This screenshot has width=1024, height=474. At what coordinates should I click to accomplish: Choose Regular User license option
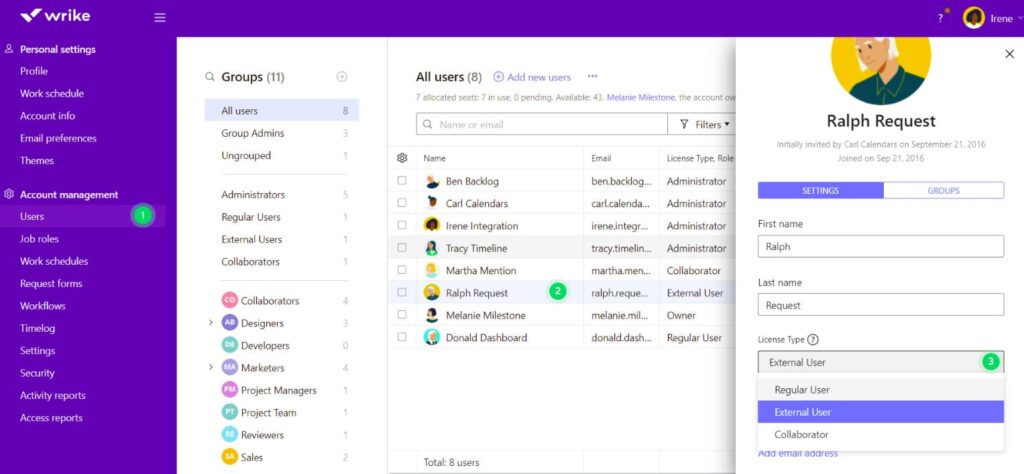[881, 390]
